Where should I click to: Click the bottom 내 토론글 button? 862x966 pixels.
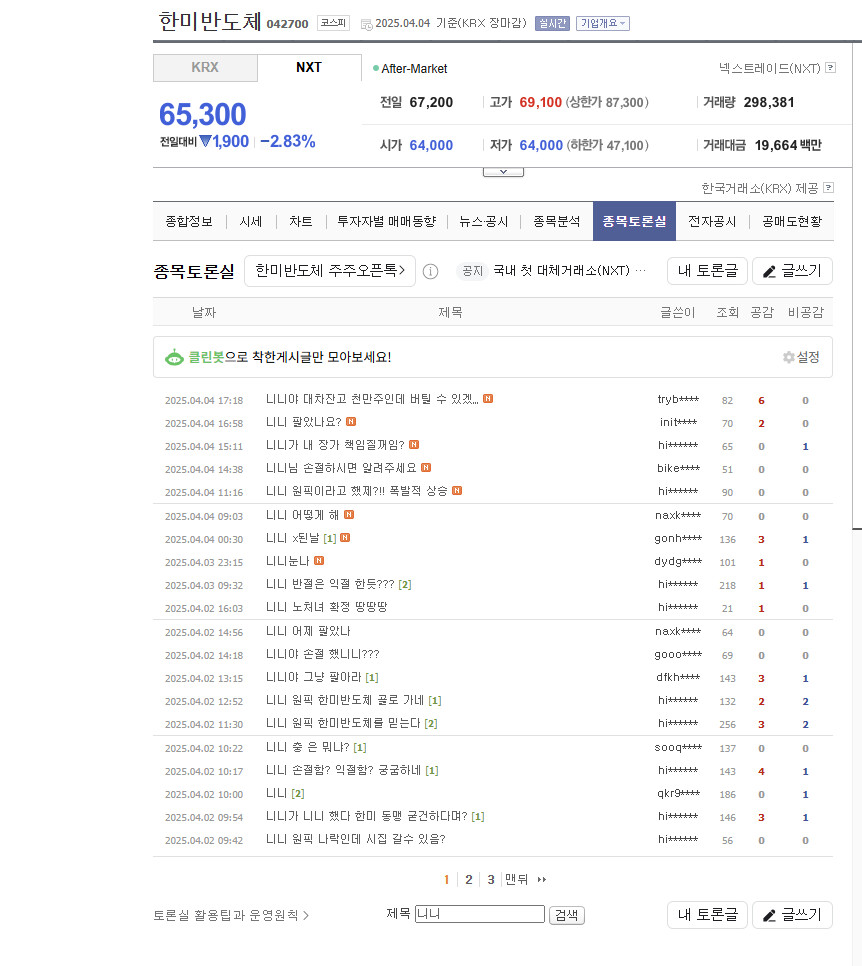[707, 915]
